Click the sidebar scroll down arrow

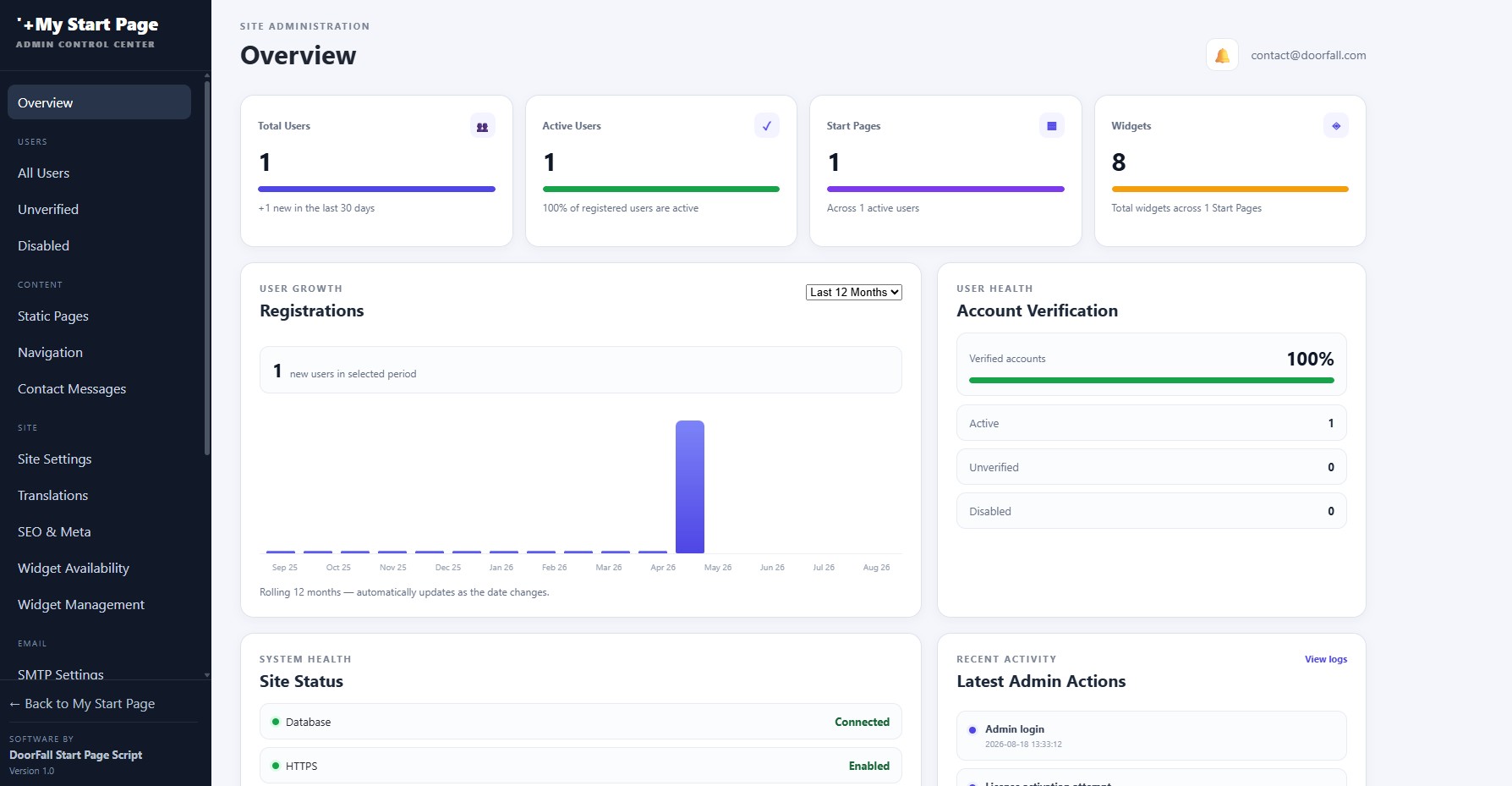[x=207, y=675]
